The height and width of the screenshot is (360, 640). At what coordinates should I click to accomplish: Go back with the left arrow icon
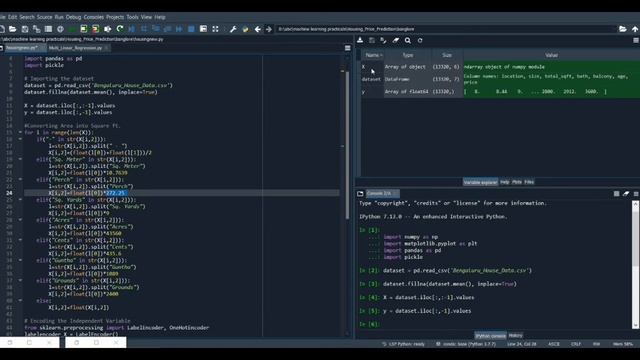258,29
